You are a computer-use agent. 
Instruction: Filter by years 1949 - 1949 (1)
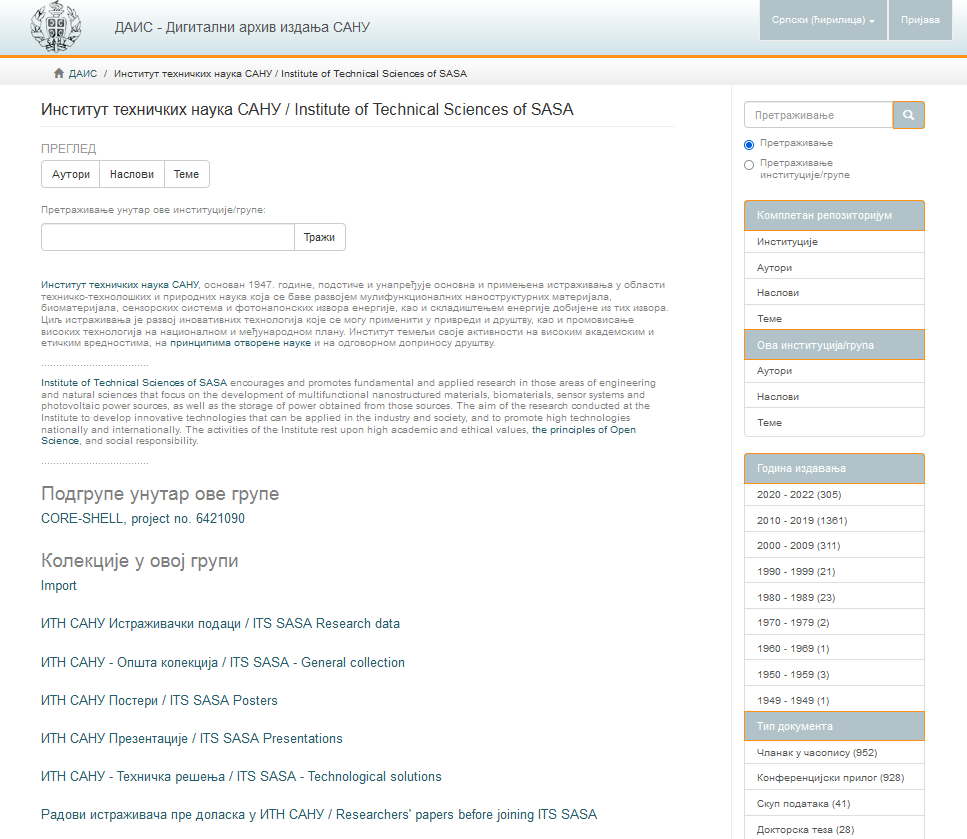(x=834, y=700)
